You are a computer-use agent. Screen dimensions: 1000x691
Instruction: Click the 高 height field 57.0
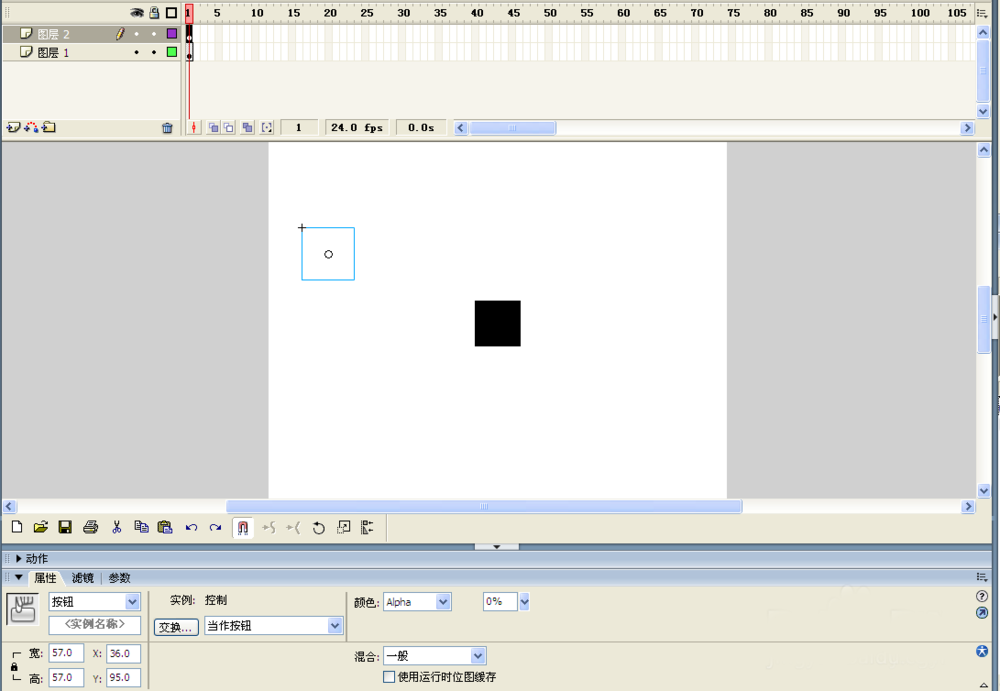coord(66,678)
